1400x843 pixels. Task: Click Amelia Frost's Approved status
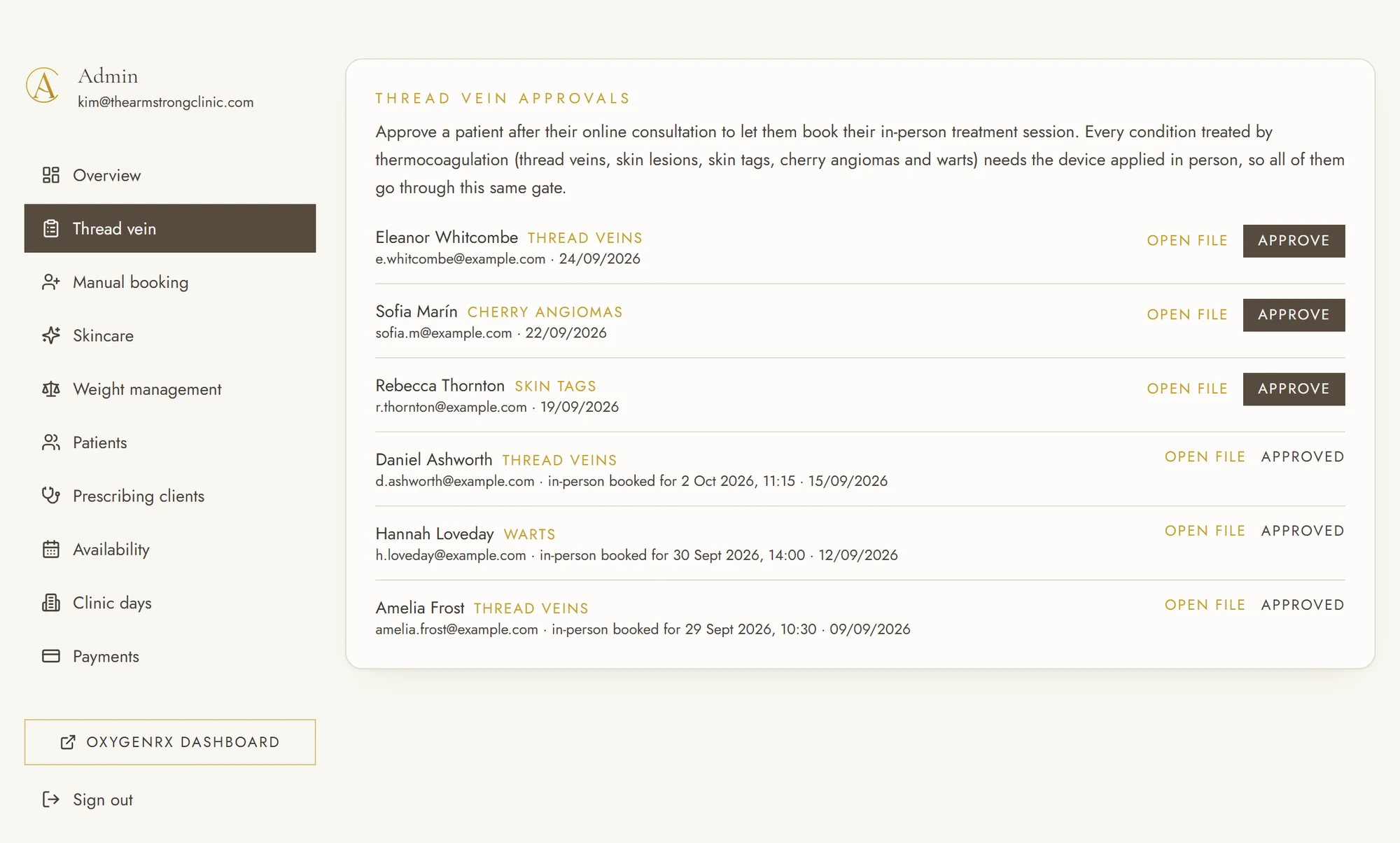[x=1303, y=606]
